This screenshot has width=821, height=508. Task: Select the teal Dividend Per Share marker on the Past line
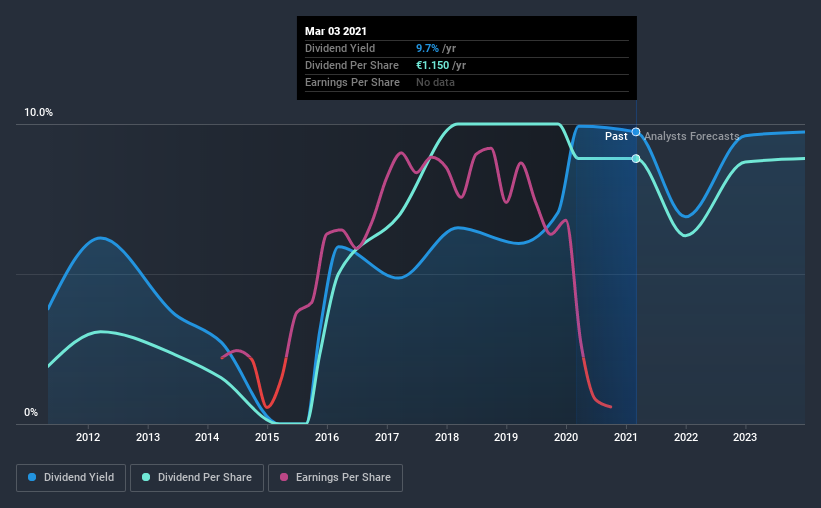tap(636, 159)
